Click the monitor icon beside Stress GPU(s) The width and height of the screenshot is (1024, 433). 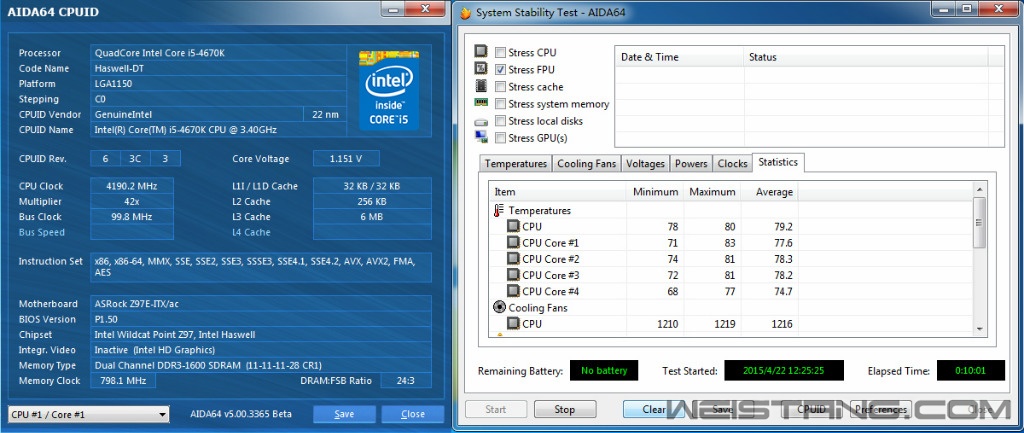coord(481,137)
